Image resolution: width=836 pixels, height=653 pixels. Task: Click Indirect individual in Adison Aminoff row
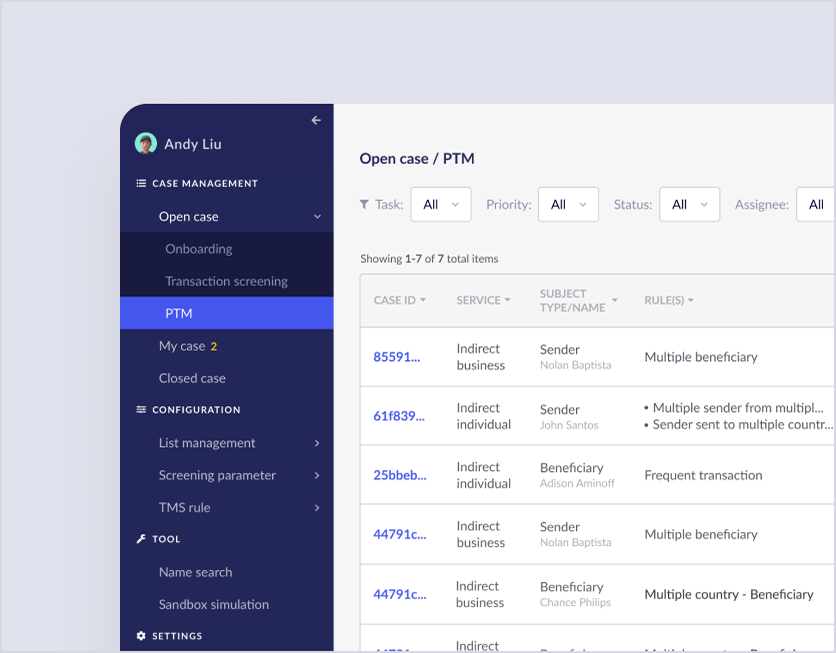tap(484, 475)
